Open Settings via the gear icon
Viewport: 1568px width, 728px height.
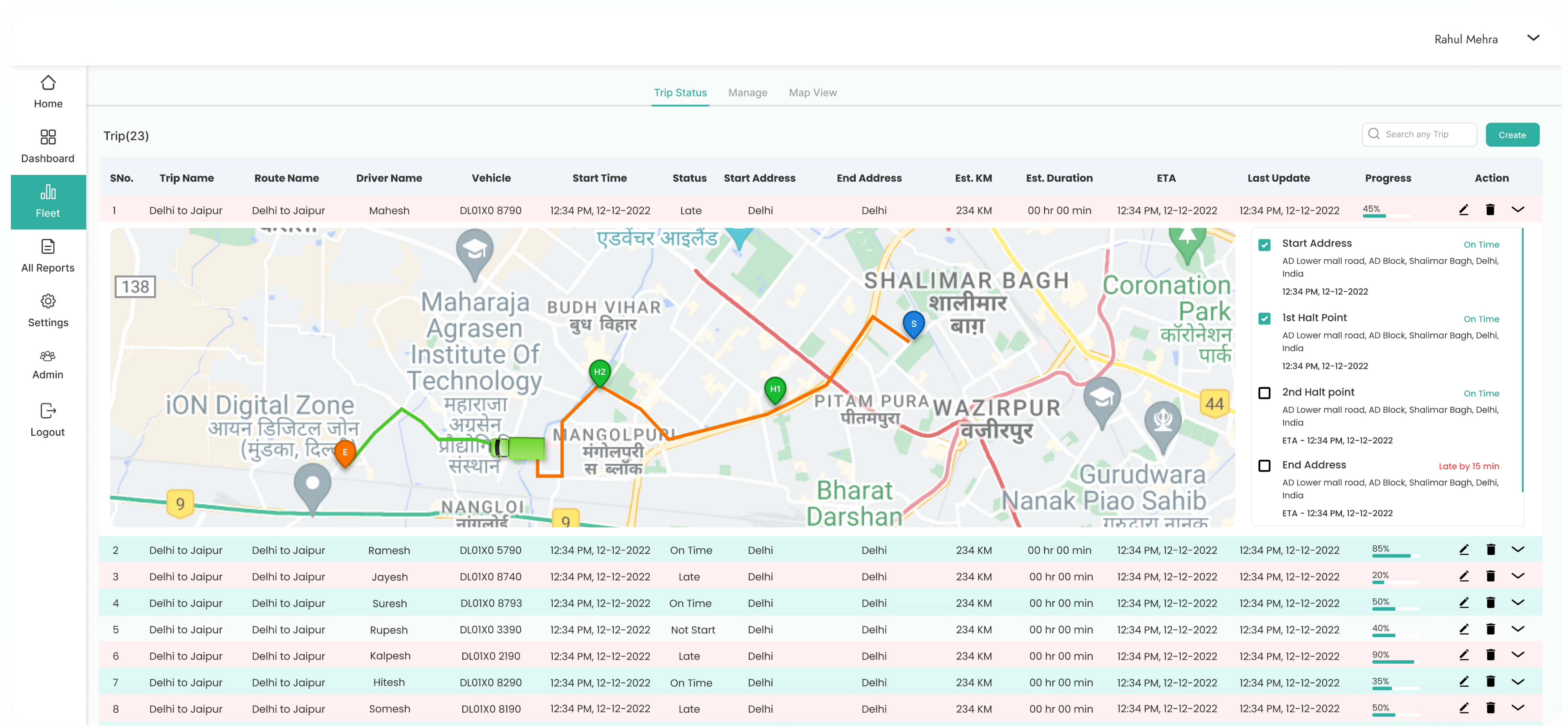(x=47, y=309)
